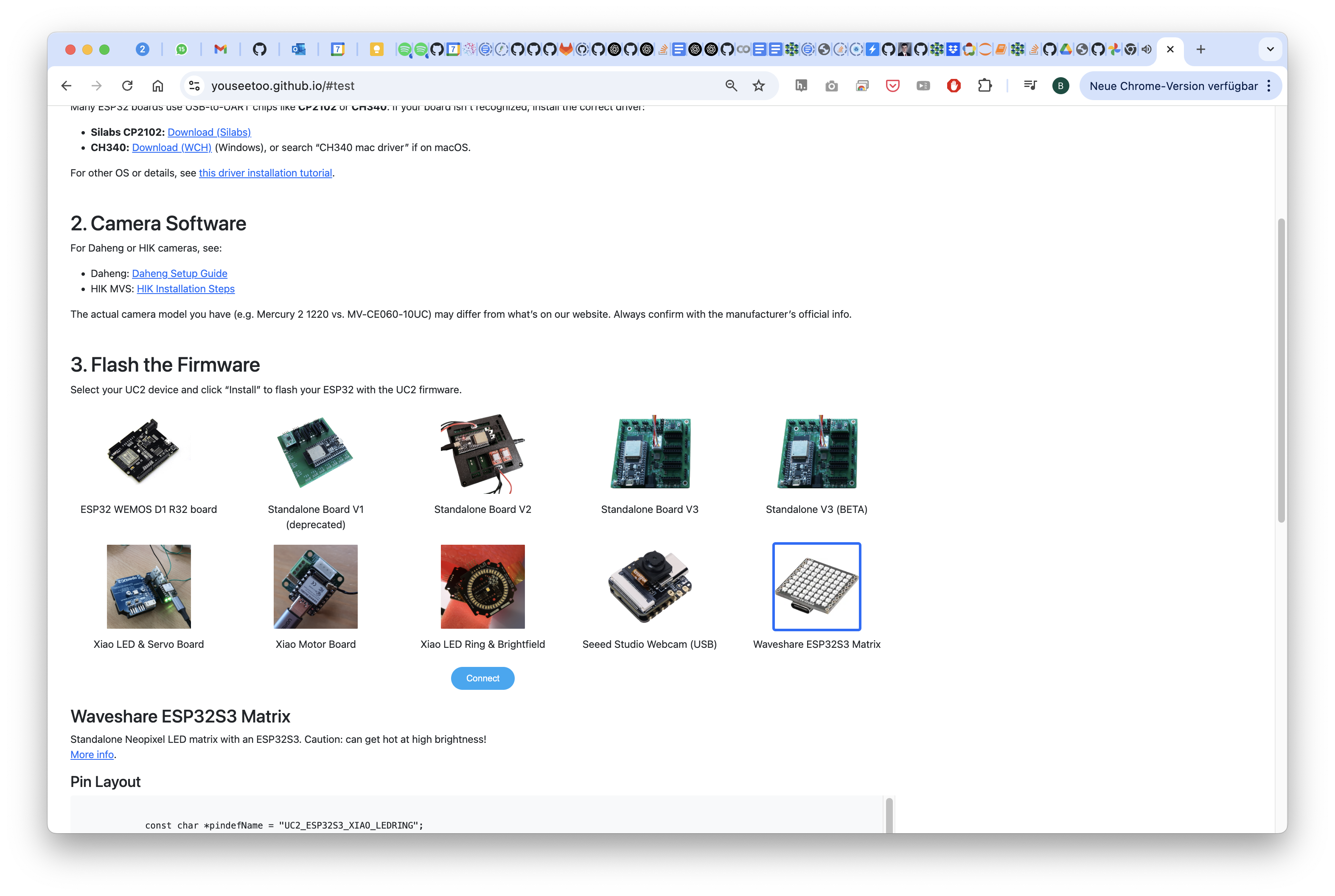This screenshot has height=896, width=1335.
Task: Open the extensions puzzle icon
Action: click(x=984, y=86)
